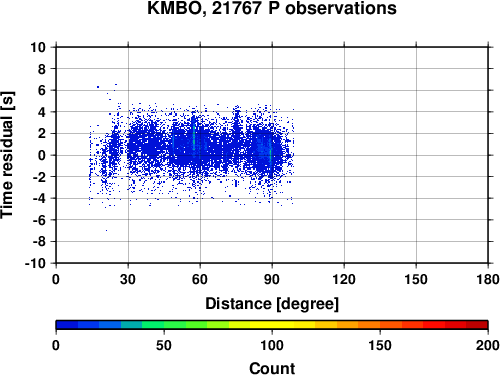
Task: Click the y-axis tick label -10
Action: [35, 263]
